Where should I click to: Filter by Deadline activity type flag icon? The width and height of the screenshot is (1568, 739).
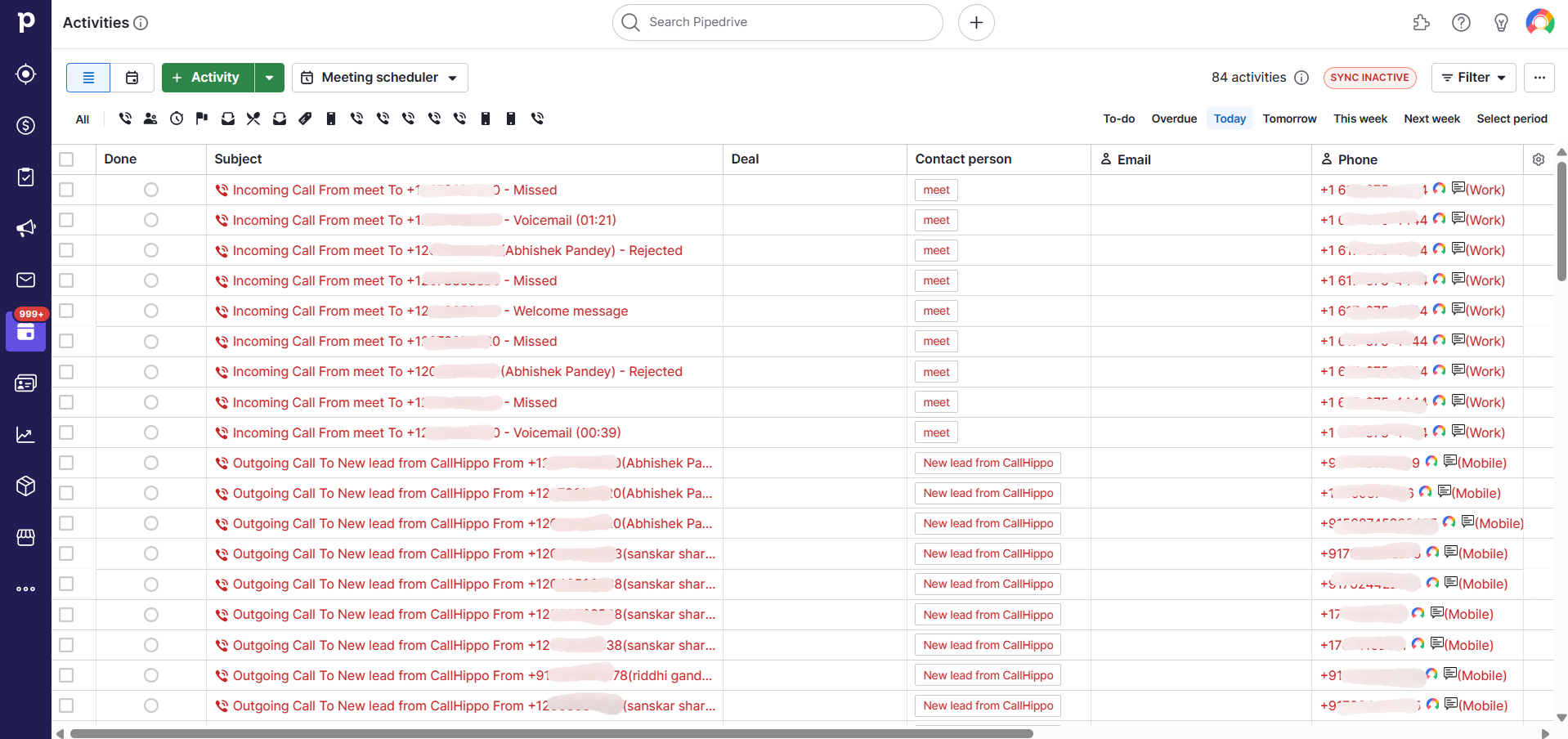point(202,119)
